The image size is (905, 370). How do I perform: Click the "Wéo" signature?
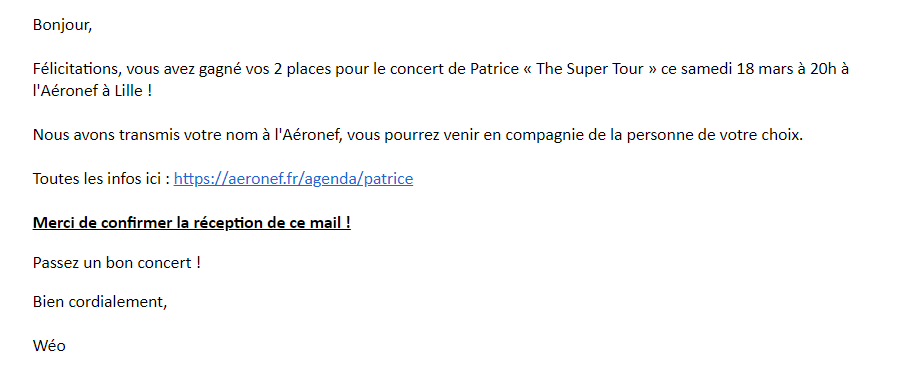(49, 346)
